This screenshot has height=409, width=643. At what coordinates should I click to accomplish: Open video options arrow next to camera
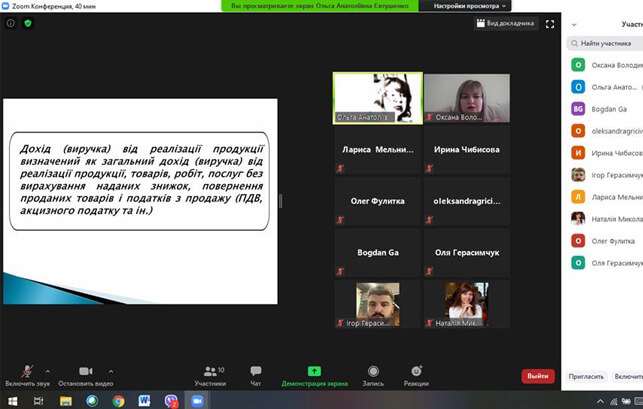tap(110, 369)
